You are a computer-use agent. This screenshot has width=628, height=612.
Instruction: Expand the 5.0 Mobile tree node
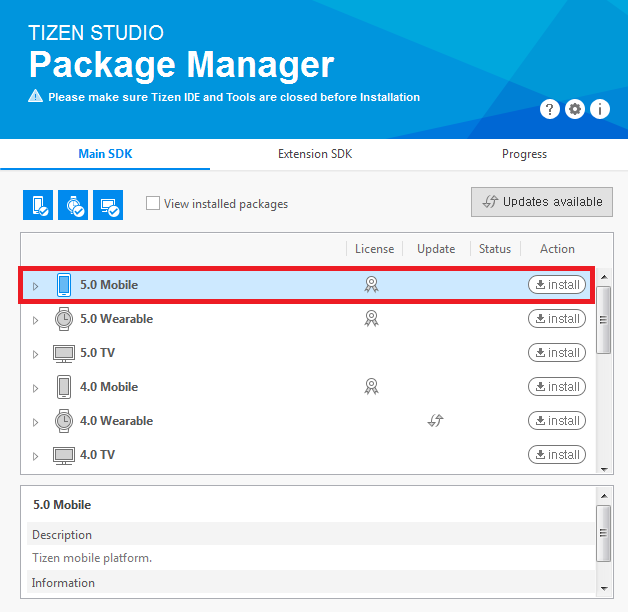coord(36,286)
